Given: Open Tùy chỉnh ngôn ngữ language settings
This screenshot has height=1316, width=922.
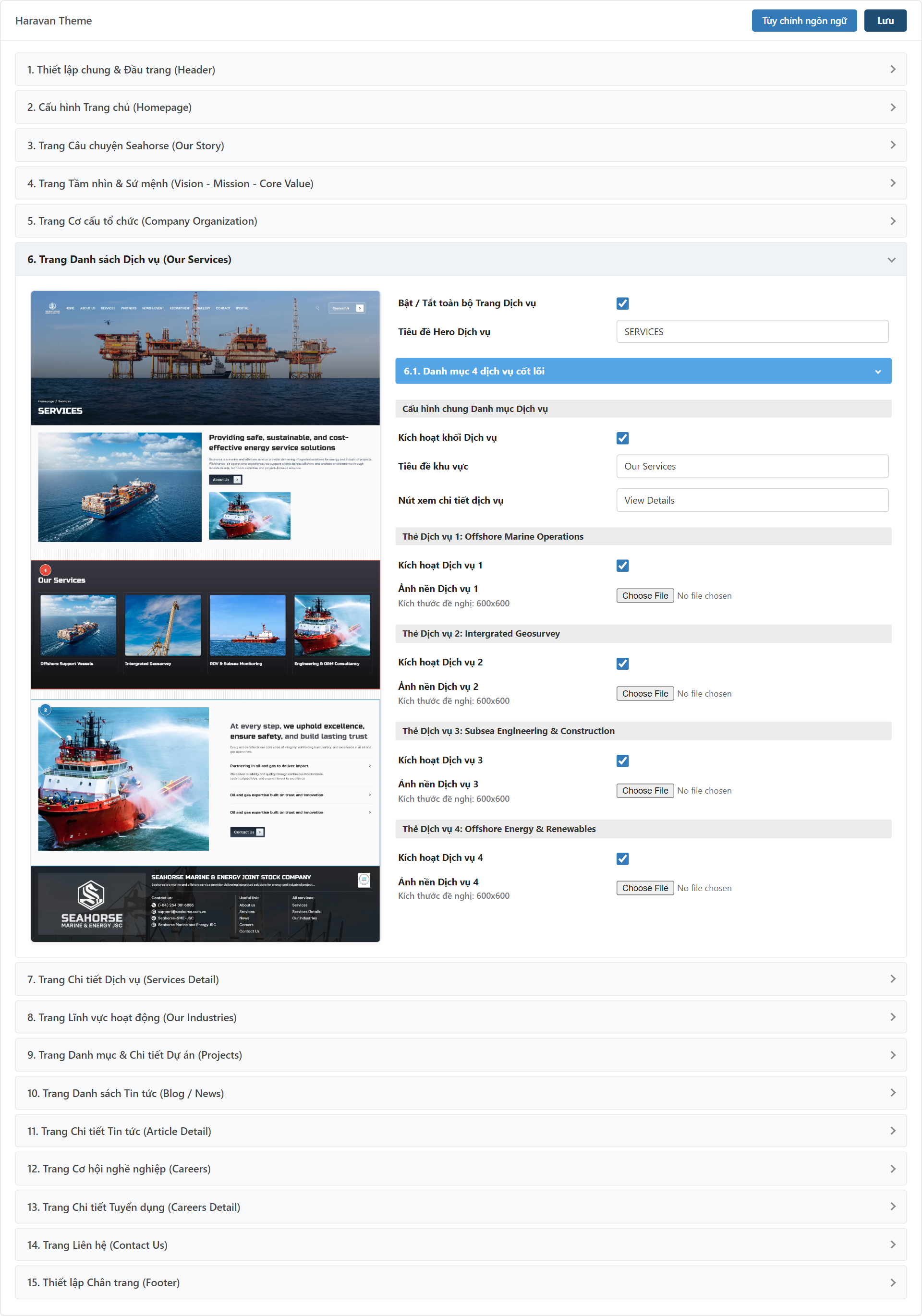Looking at the screenshot, I should click(x=804, y=21).
